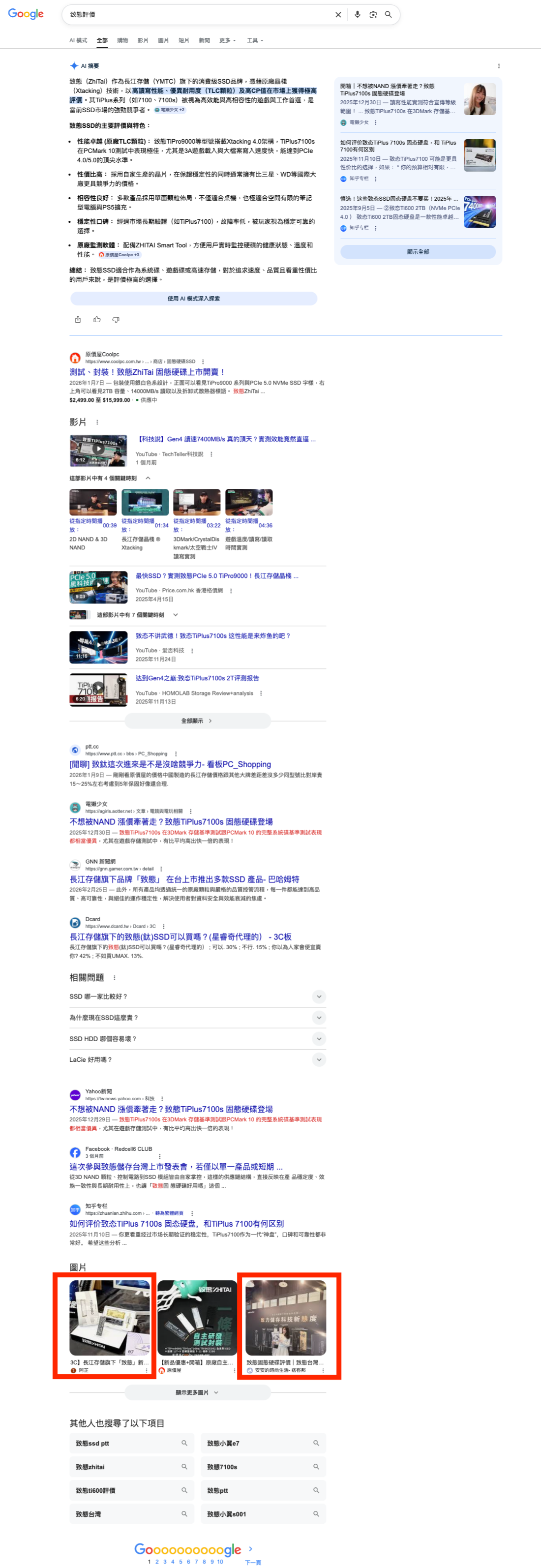541x1568 pixels.
Task: Open options for HOMOLAB Storage video
Action: 261,694
